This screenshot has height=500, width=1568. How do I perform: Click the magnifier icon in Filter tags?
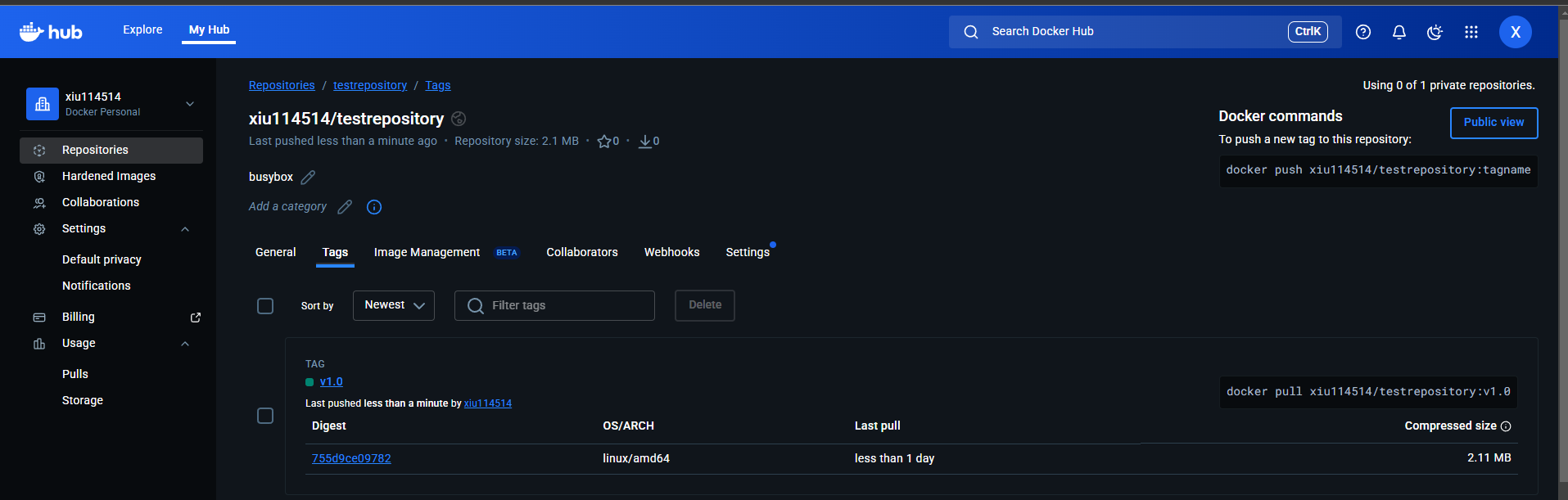coord(475,306)
